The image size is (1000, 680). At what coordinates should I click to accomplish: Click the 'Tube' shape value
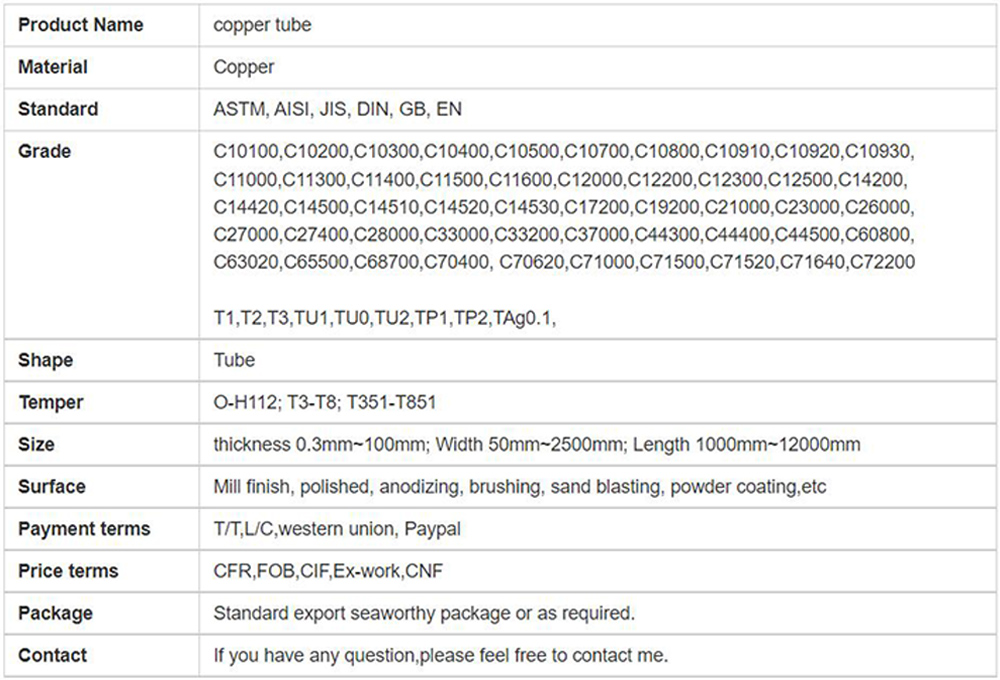(x=234, y=360)
